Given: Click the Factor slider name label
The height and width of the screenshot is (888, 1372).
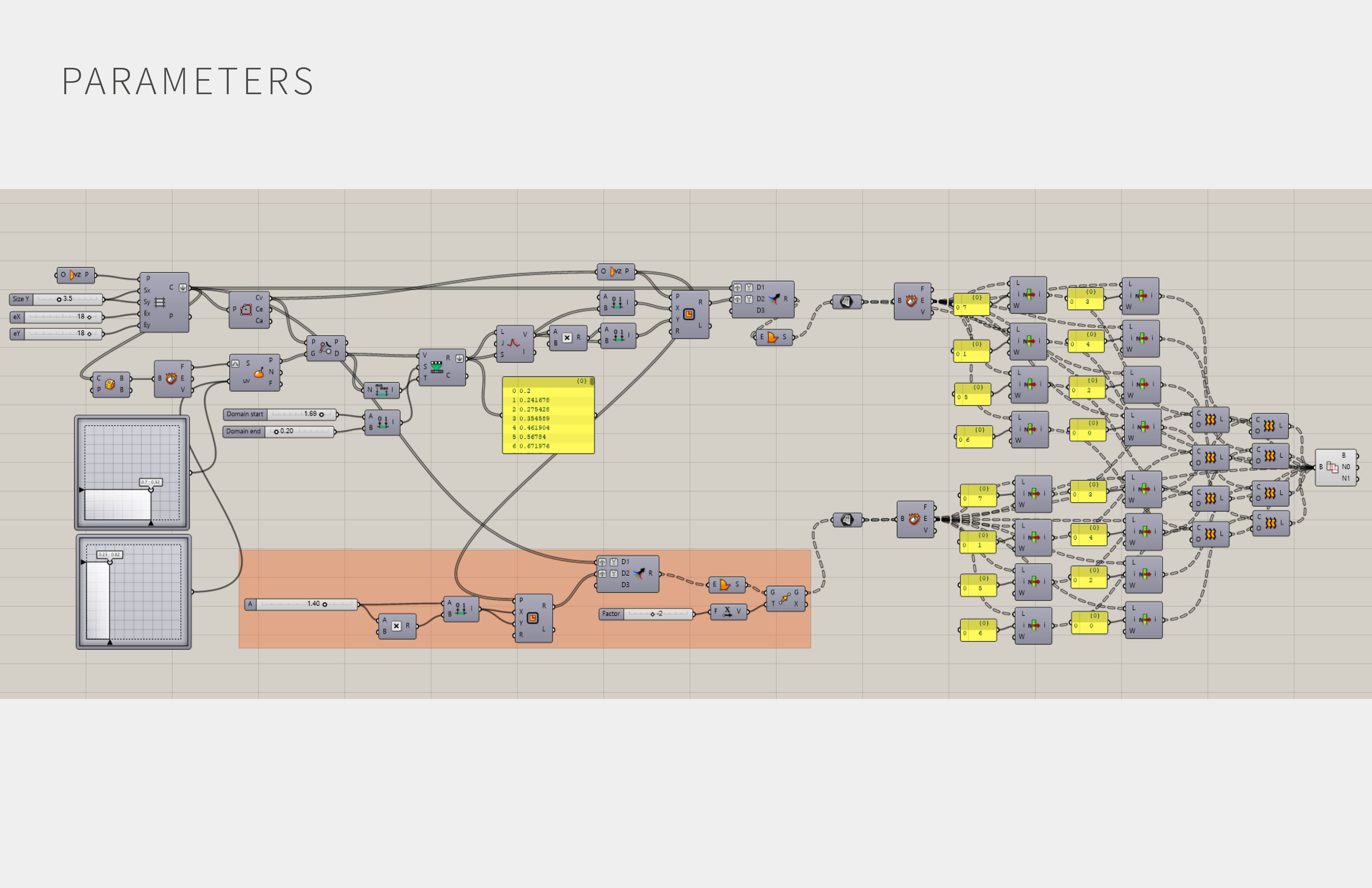Looking at the screenshot, I should coord(611,614).
